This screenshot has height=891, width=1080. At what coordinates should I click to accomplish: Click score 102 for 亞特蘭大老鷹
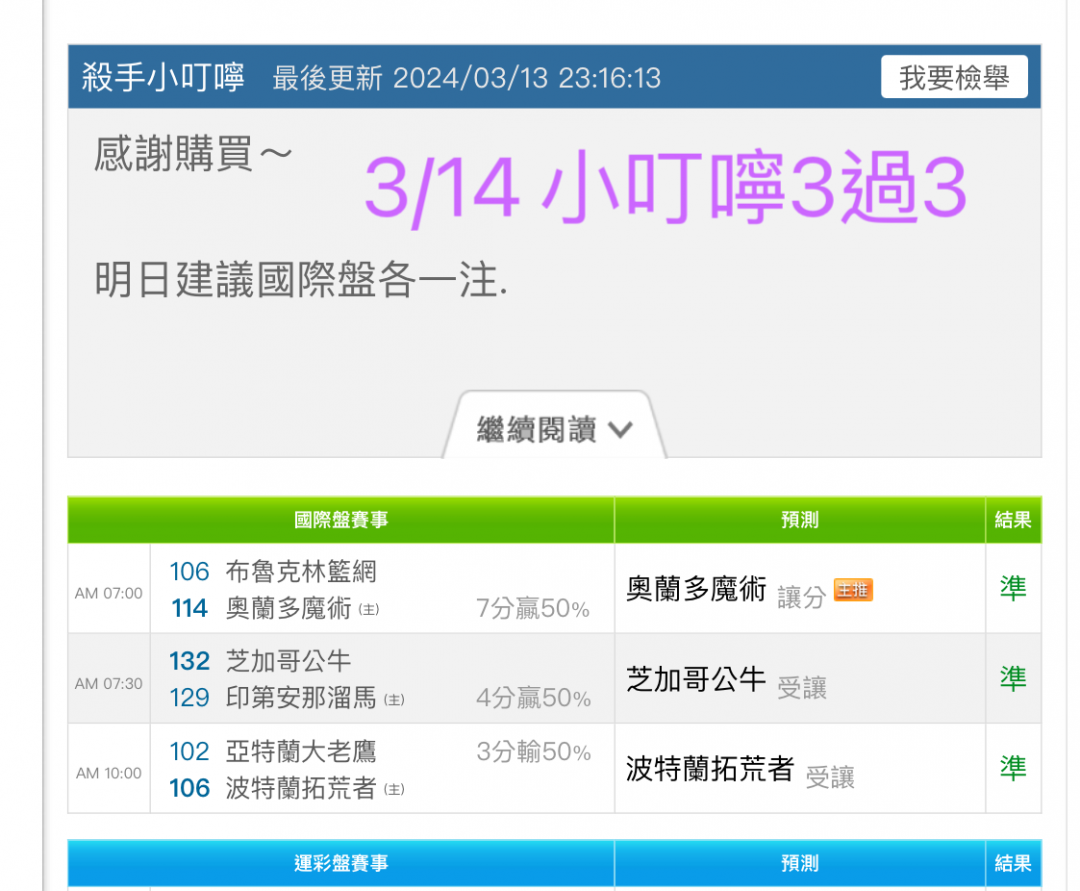189,752
